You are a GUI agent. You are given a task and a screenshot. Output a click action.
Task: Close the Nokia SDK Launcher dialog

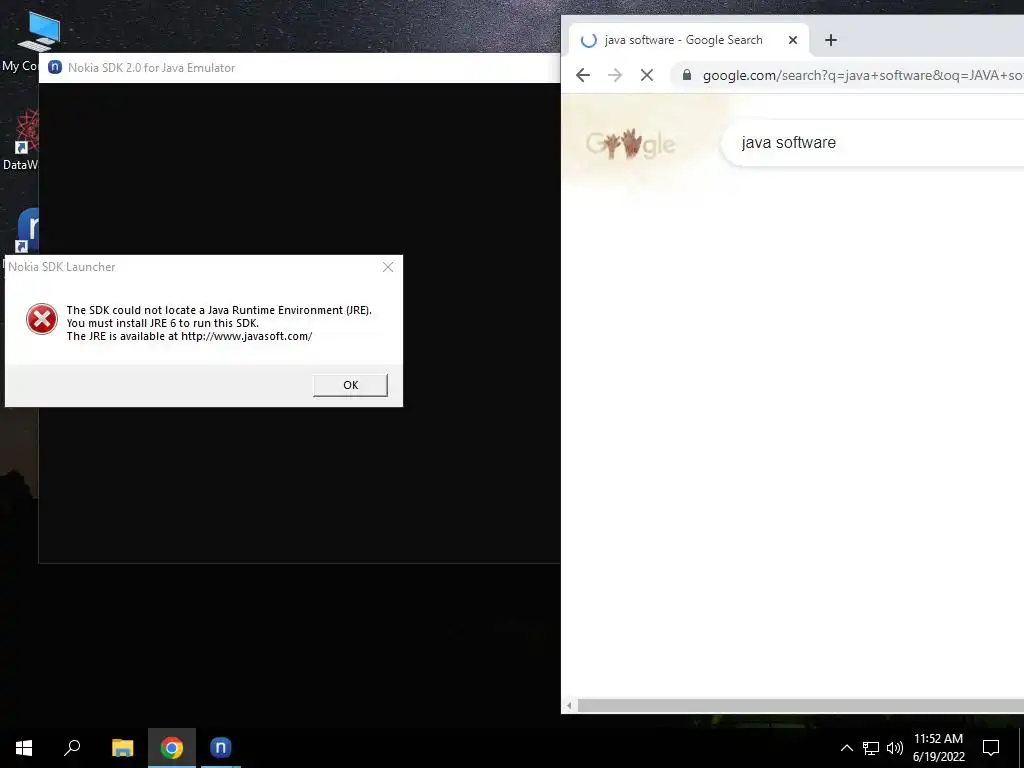tap(388, 267)
